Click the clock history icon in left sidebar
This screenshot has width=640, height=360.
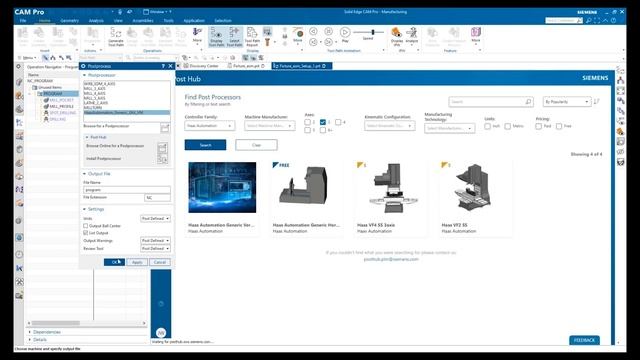[x=19, y=254]
